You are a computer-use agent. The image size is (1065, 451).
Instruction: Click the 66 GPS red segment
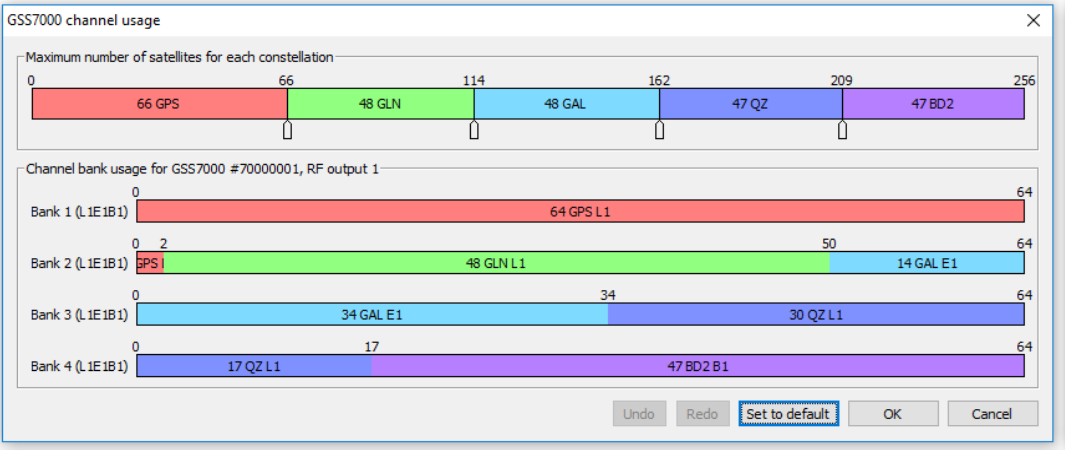(160, 105)
